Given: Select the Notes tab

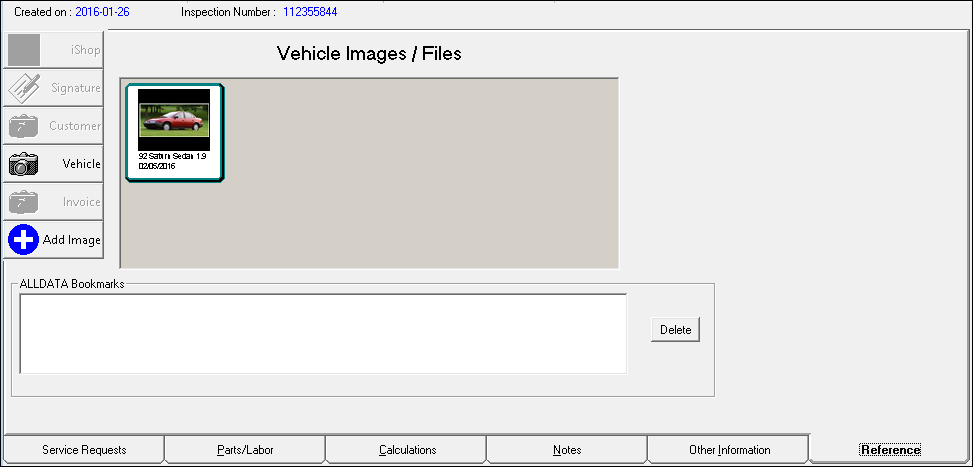Looking at the screenshot, I should click(567, 450).
